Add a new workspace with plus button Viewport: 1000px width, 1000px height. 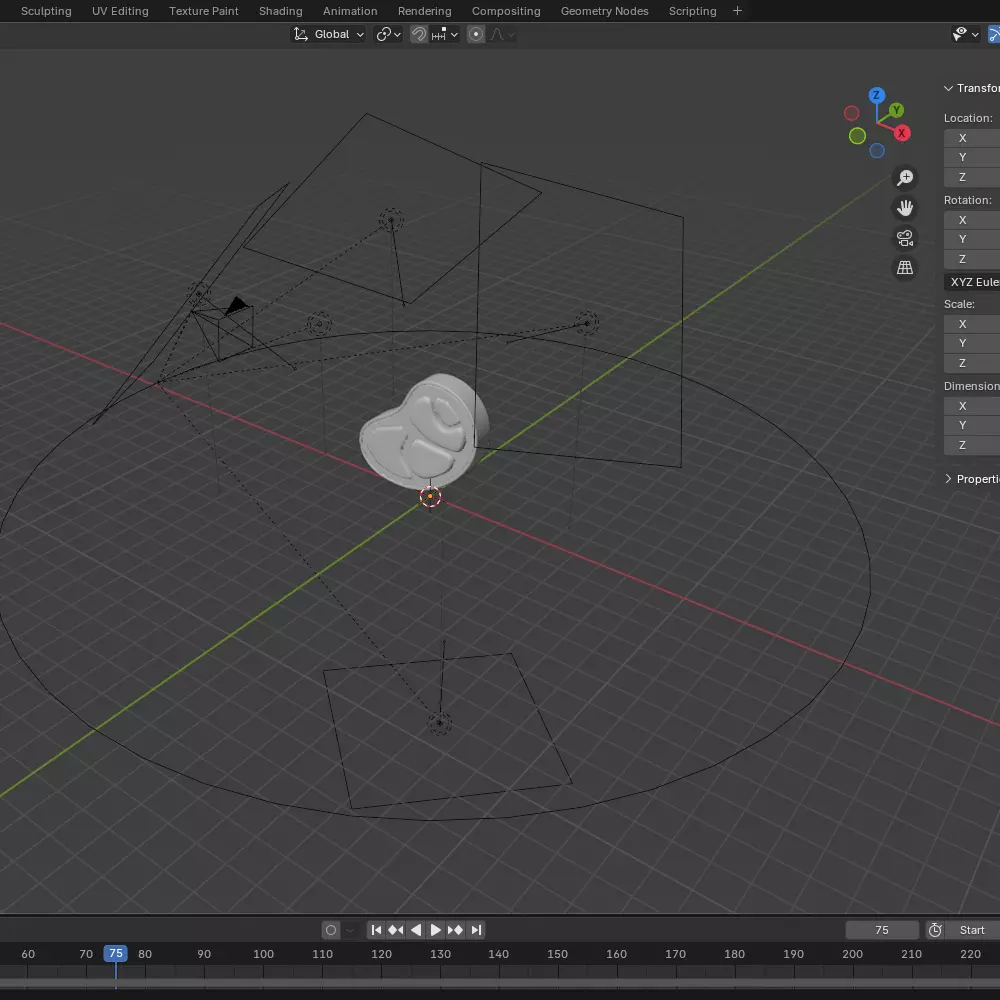point(737,11)
